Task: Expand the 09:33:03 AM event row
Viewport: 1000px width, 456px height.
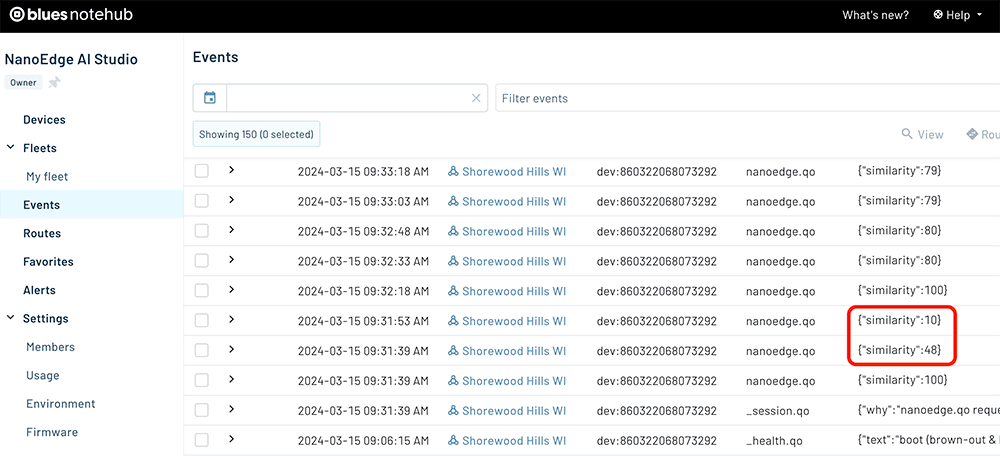Action: [x=232, y=200]
